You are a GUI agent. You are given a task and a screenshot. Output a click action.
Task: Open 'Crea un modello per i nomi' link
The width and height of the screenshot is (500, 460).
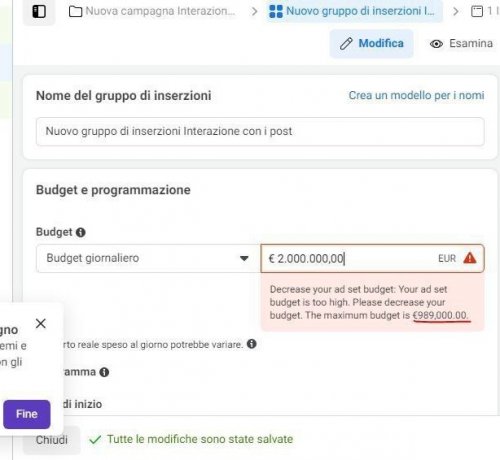416,95
